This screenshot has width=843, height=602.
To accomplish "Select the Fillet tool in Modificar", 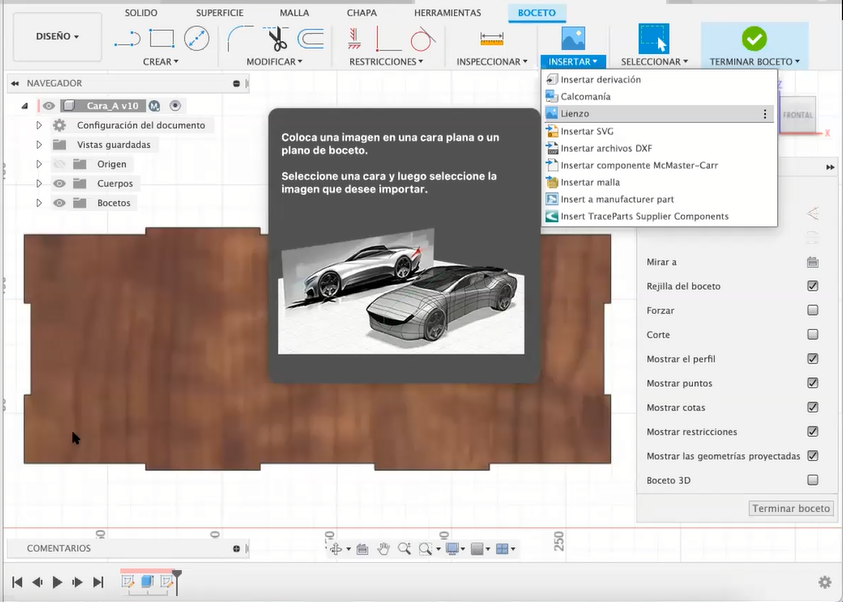I will [241, 39].
